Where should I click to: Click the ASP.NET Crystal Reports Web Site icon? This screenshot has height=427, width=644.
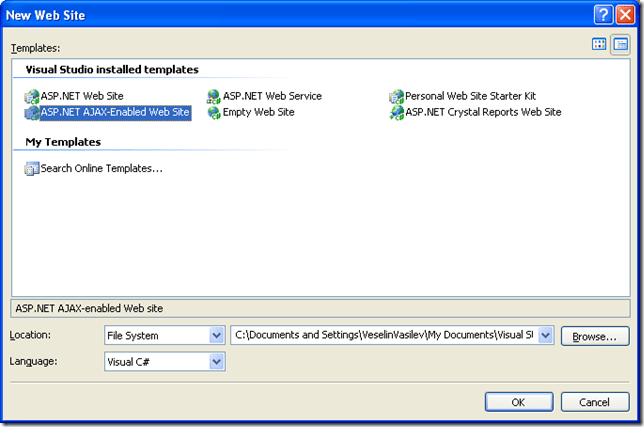[396, 113]
